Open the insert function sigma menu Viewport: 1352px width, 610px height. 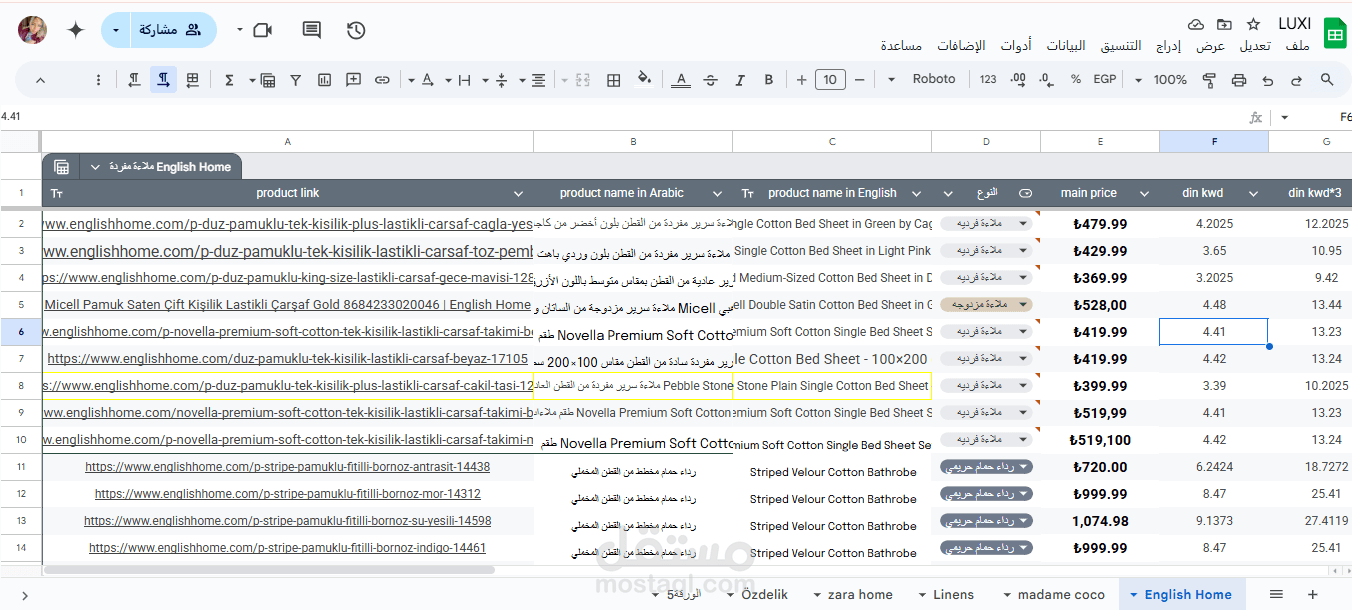click(x=229, y=80)
